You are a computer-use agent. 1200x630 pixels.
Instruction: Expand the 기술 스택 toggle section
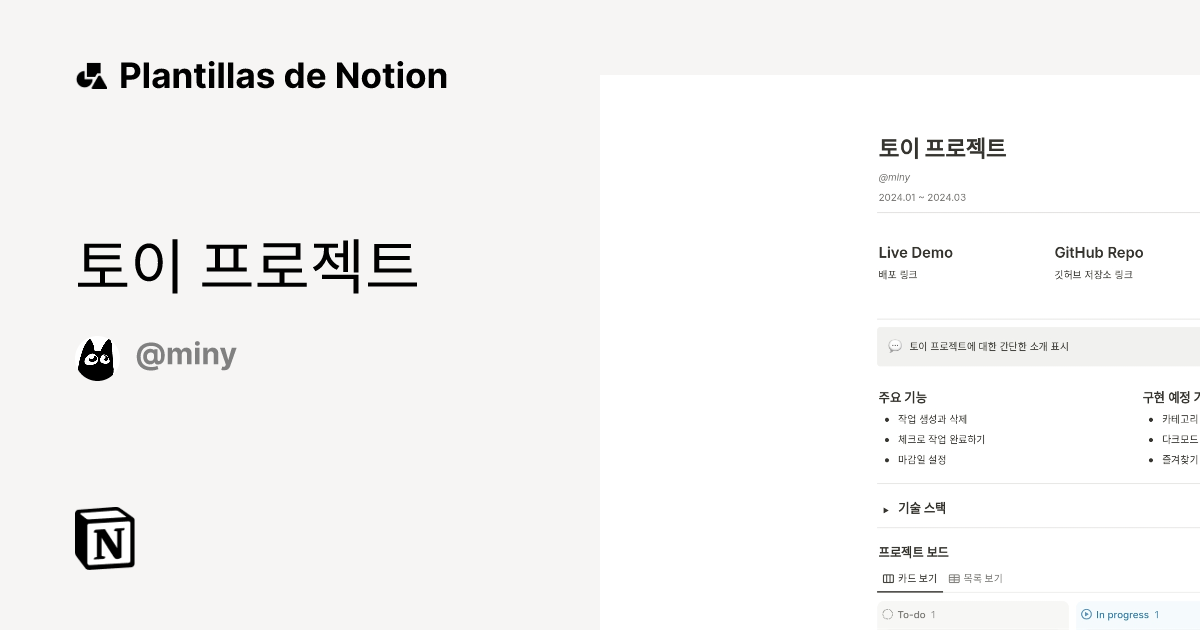point(920,508)
